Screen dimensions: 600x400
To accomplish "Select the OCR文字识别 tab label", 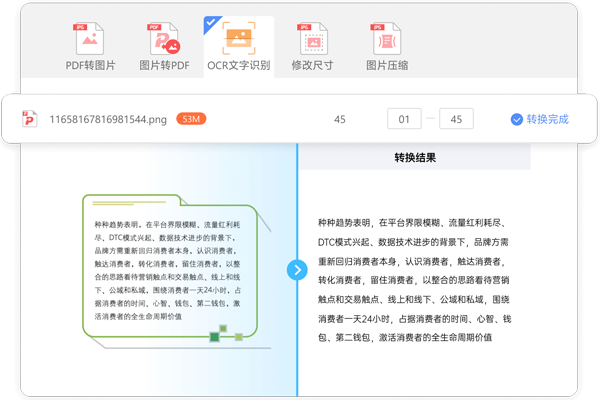I will (x=239, y=66).
